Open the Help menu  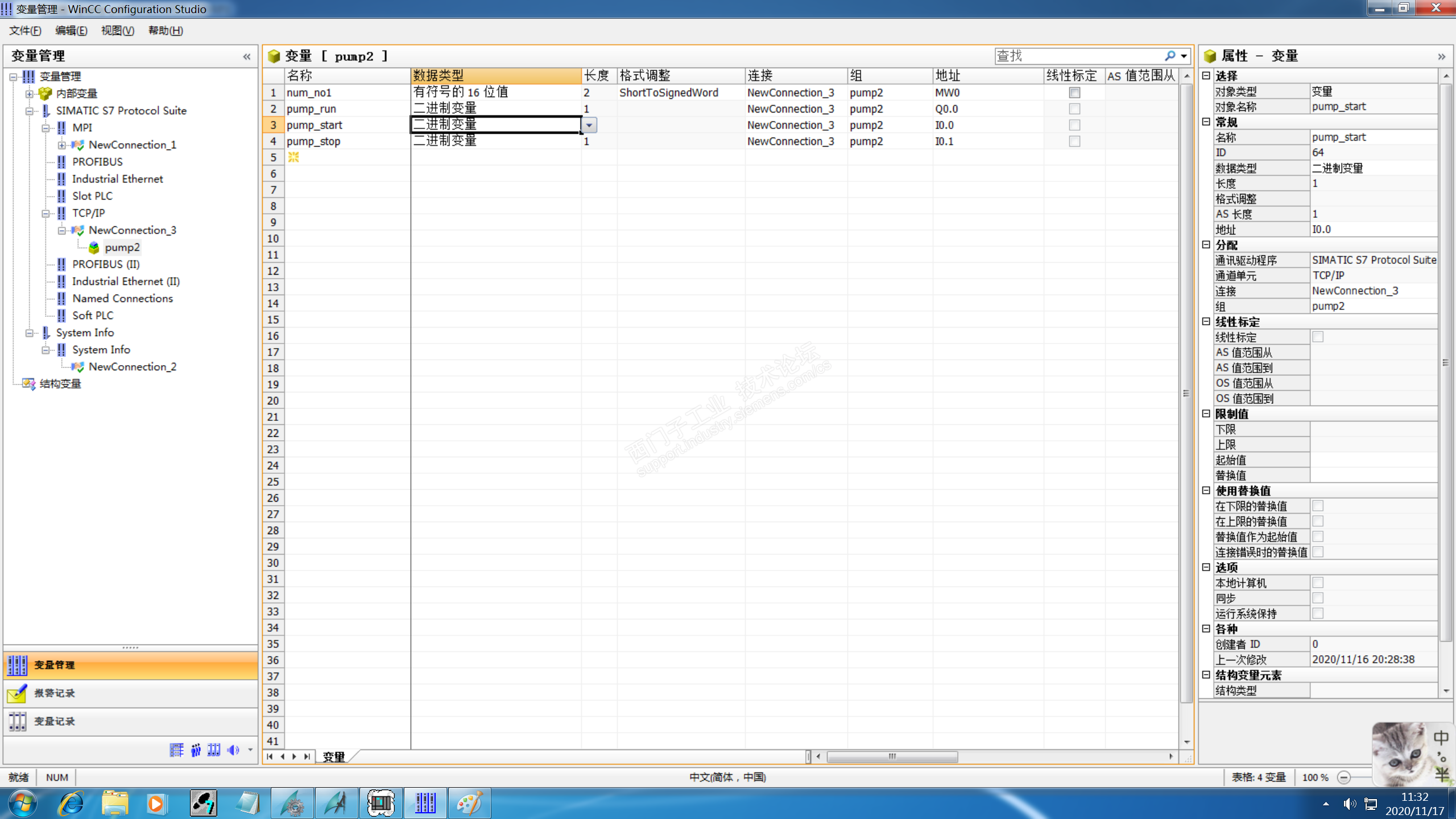pos(165,31)
